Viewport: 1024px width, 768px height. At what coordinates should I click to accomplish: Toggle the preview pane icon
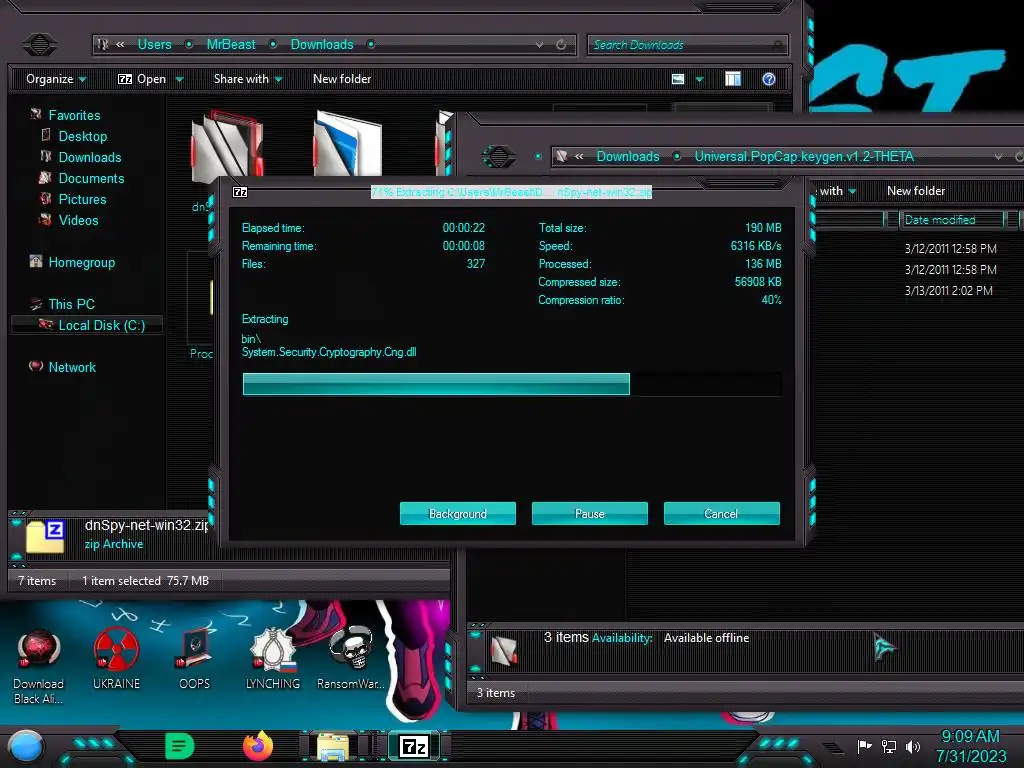click(733, 79)
